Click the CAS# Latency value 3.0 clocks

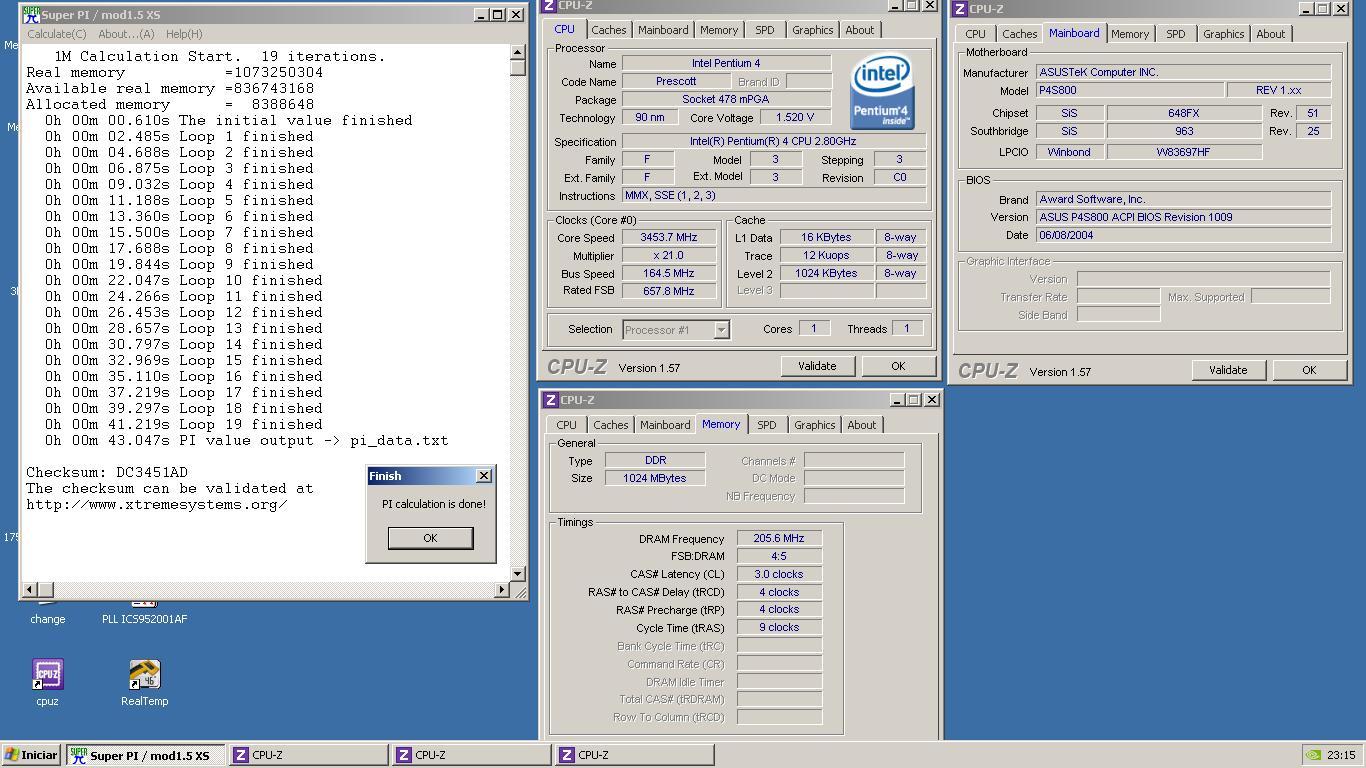click(x=779, y=575)
